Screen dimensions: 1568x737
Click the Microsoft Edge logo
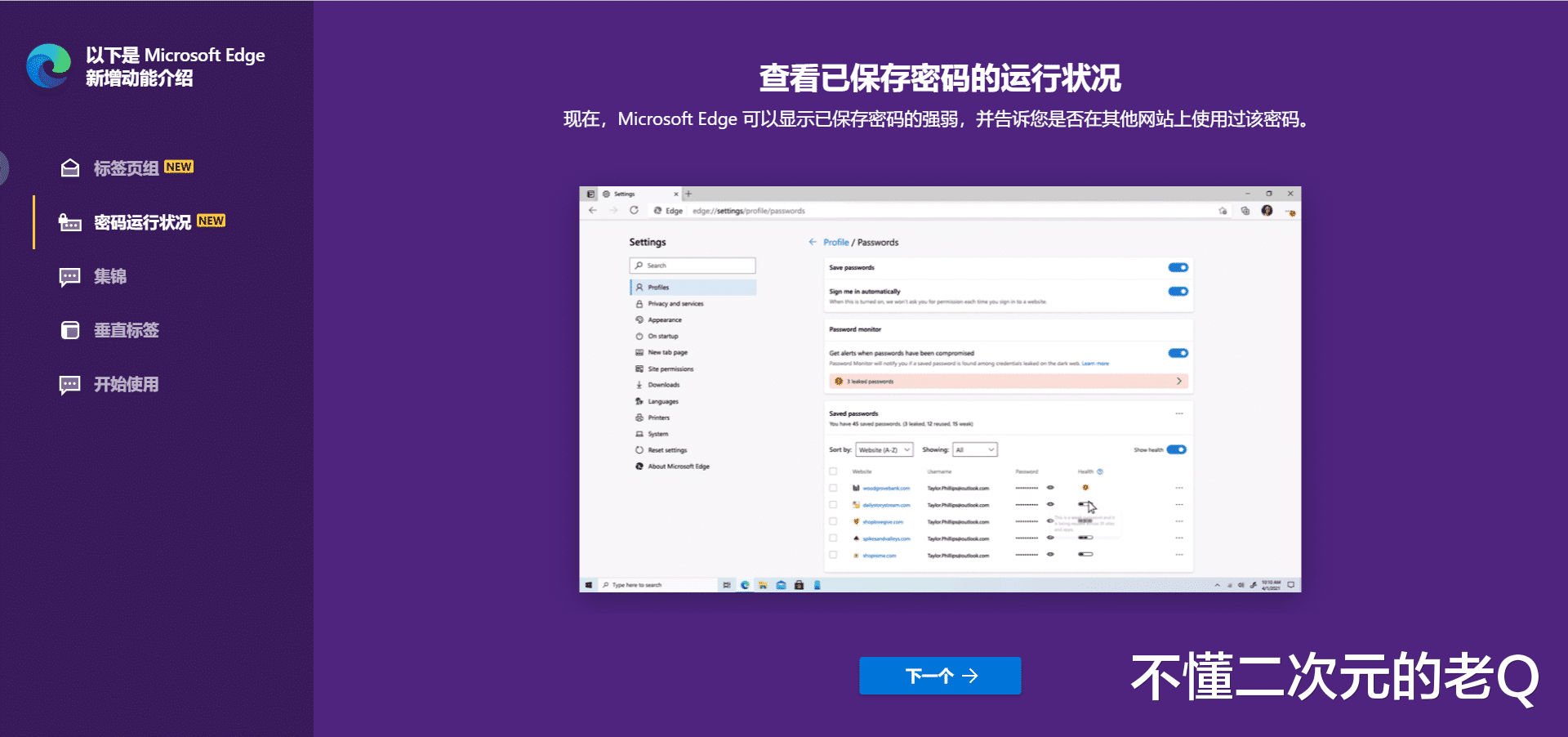coord(48,66)
